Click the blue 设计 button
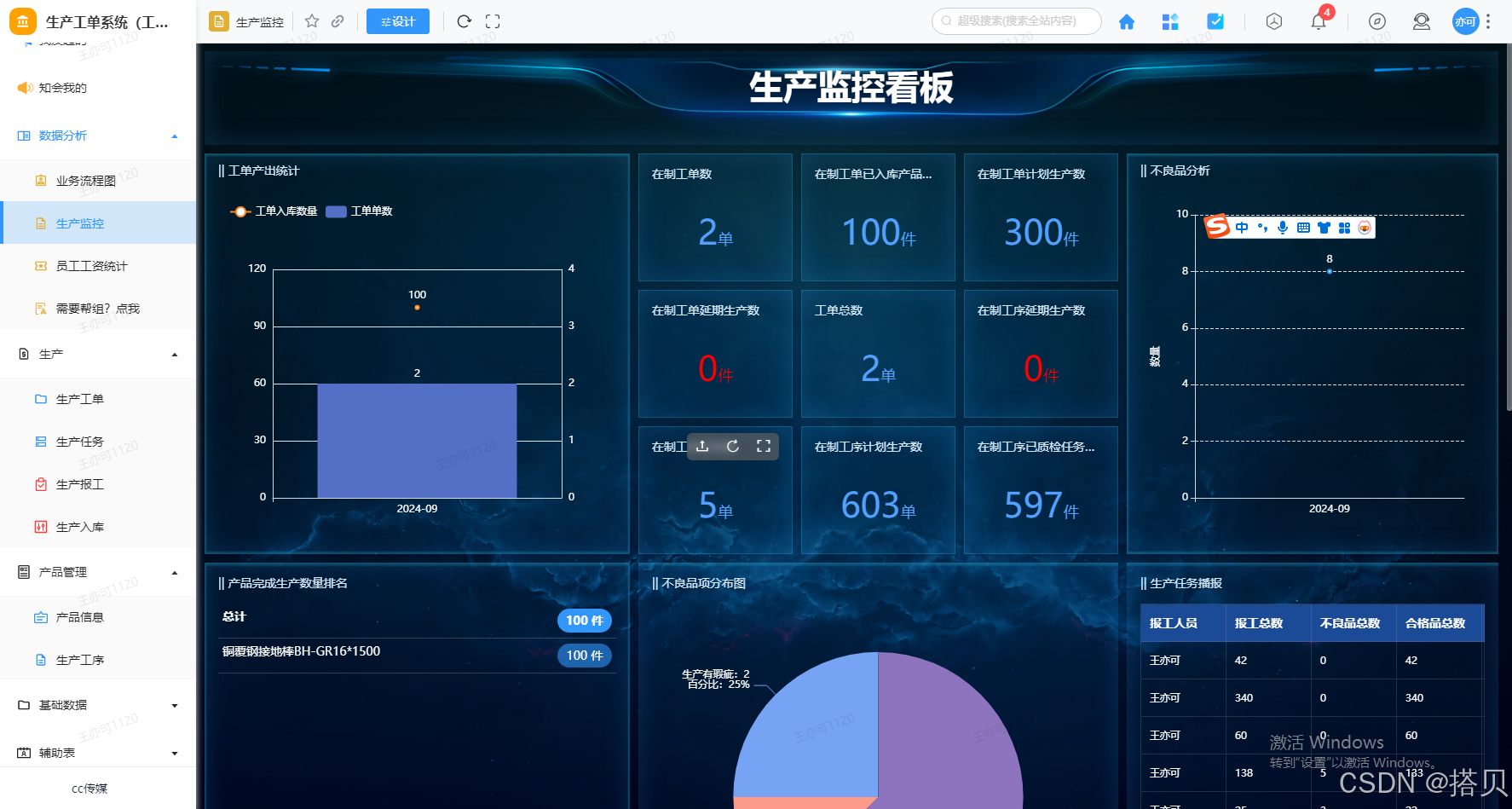Viewport: 1512px width, 809px height. point(397,21)
